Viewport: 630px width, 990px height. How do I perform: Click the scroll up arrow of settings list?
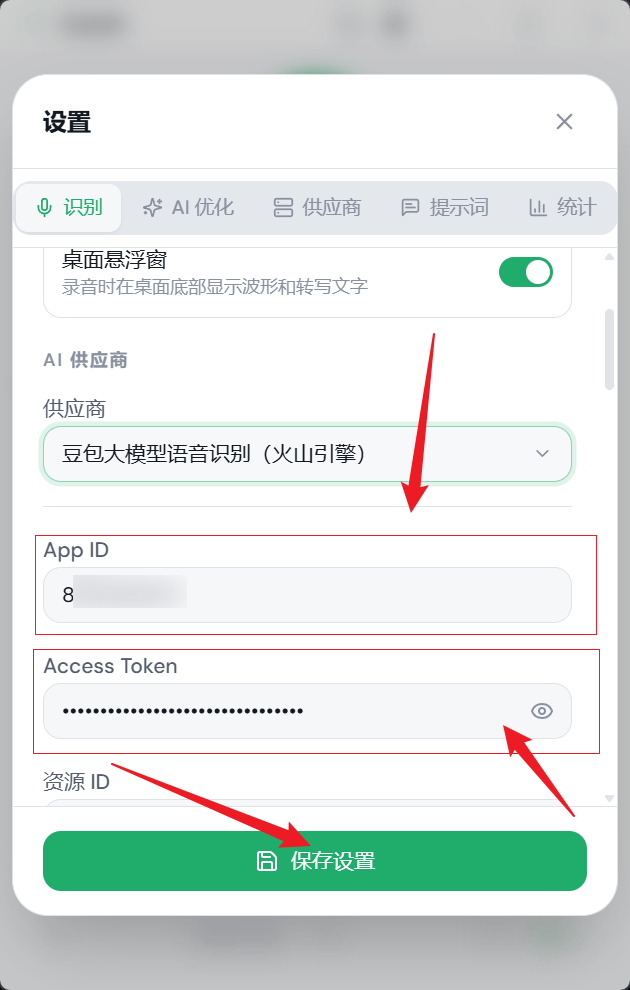(x=609, y=256)
